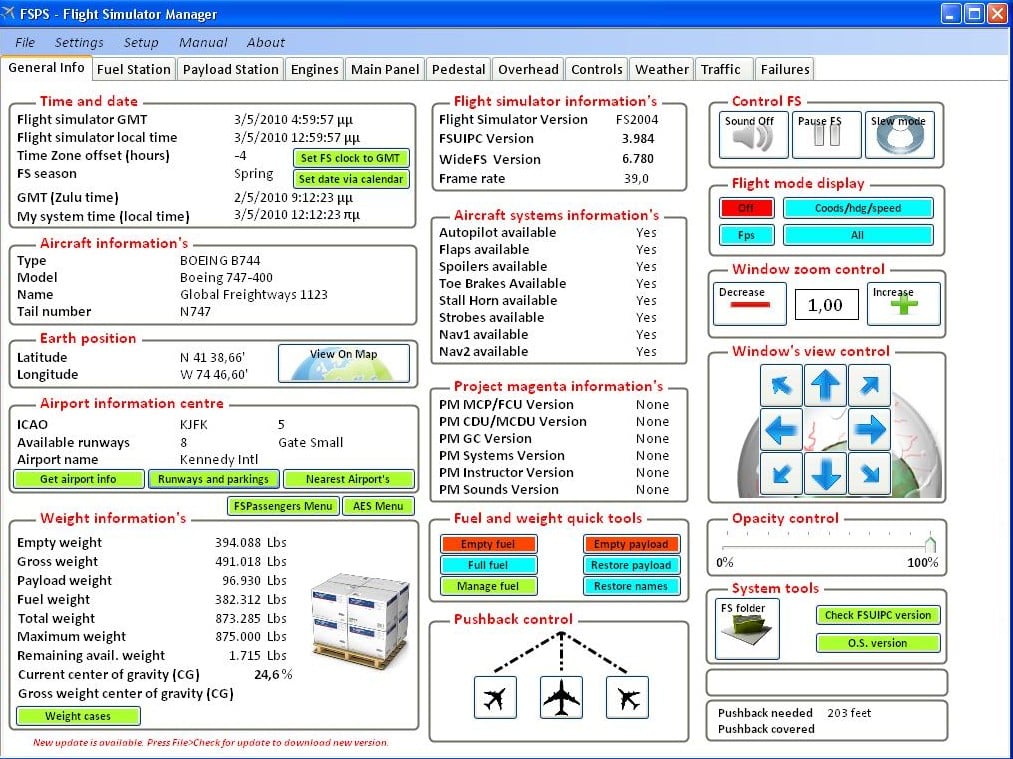The image size is (1013, 759).
Task: Toggle the Sound Off speaker button
Action: coord(749,134)
